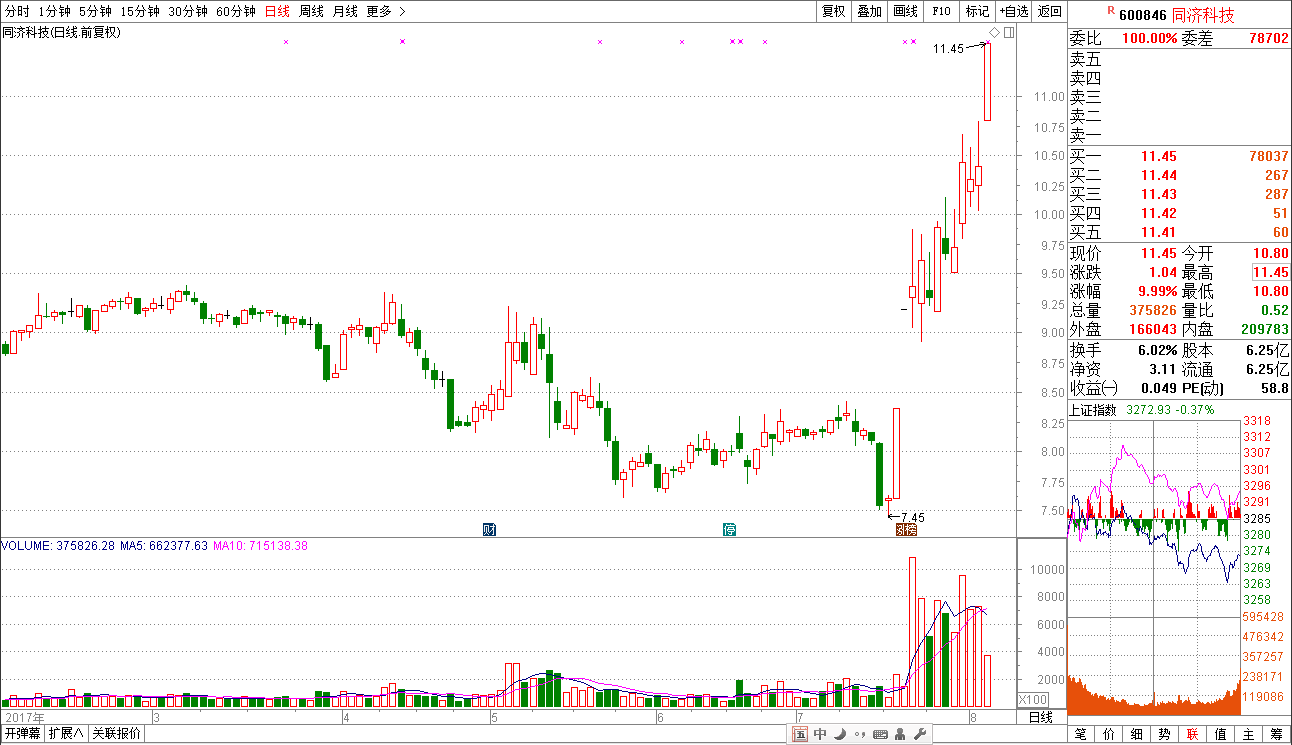Click the IME user account icon
Screen dimensions: 1292x745
coord(901,734)
